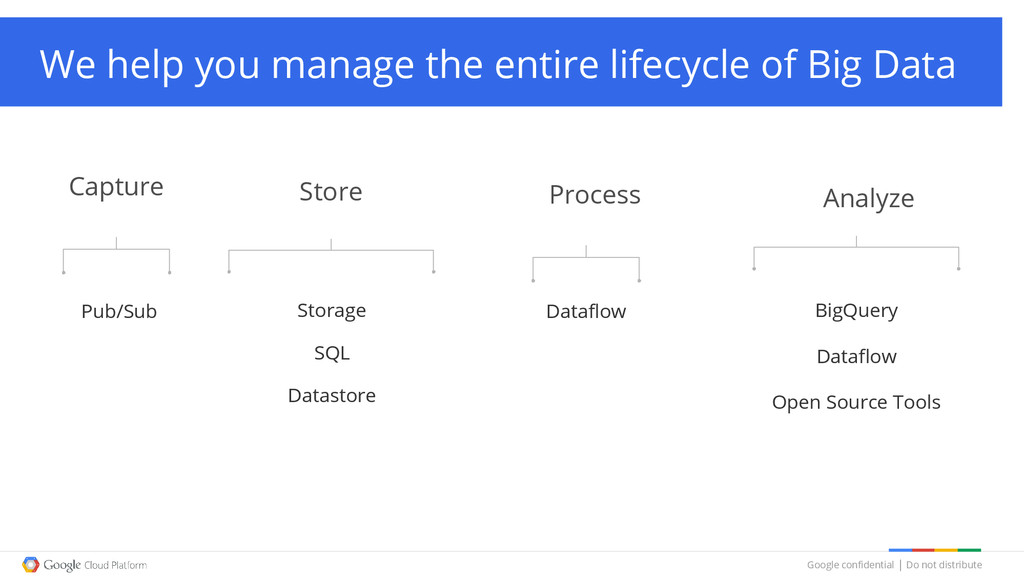Image resolution: width=1024 pixels, height=577 pixels.
Task: Select the Google confidential footer label
Action: click(x=850, y=565)
